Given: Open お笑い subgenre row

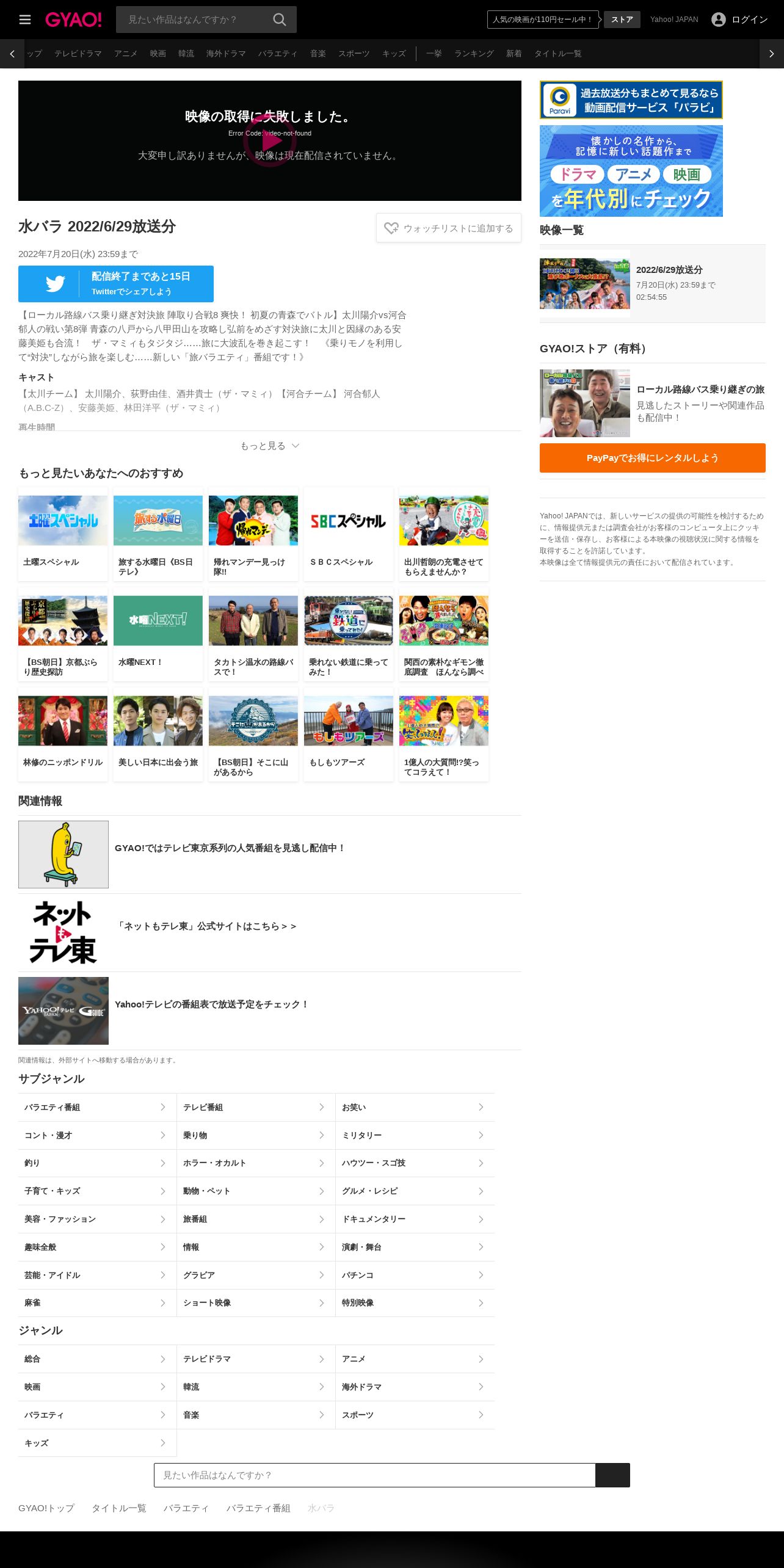Looking at the screenshot, I should click(x=415, y=1107).
